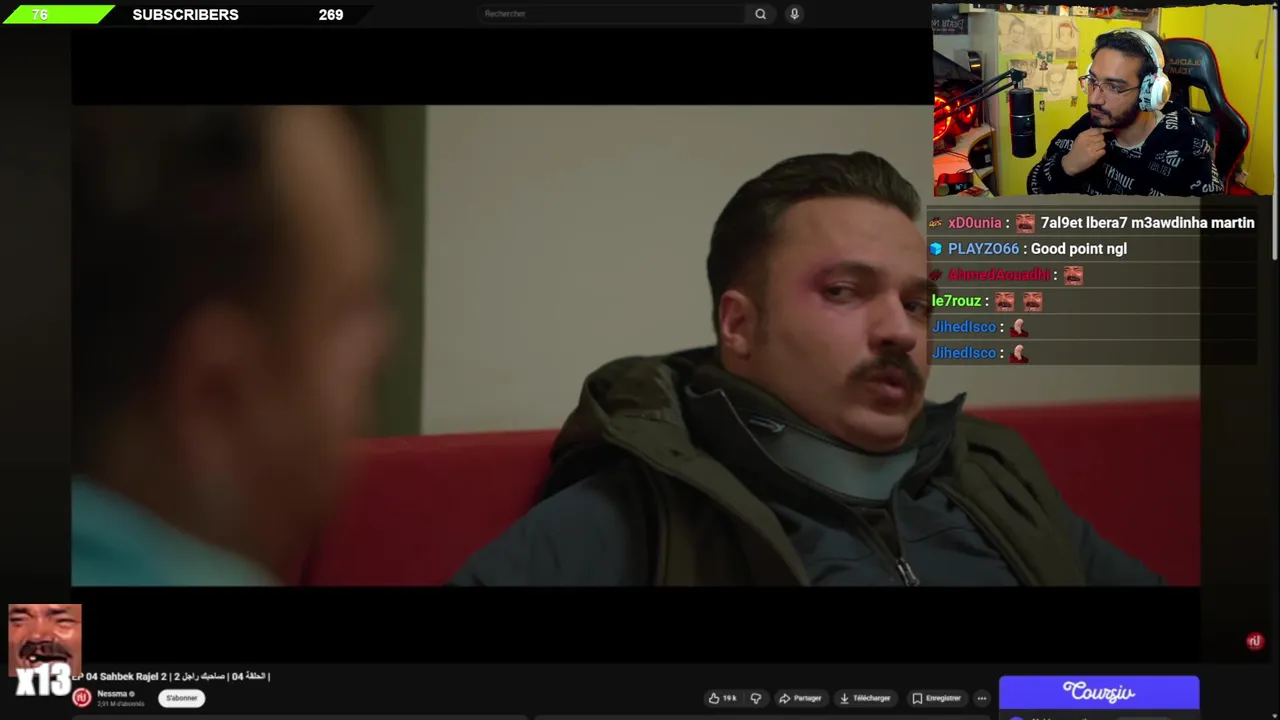Image resolution: width=1280 pixels, height=720 pixels.
Task: Focus the Rechercher search field
Action: point(612,14)
